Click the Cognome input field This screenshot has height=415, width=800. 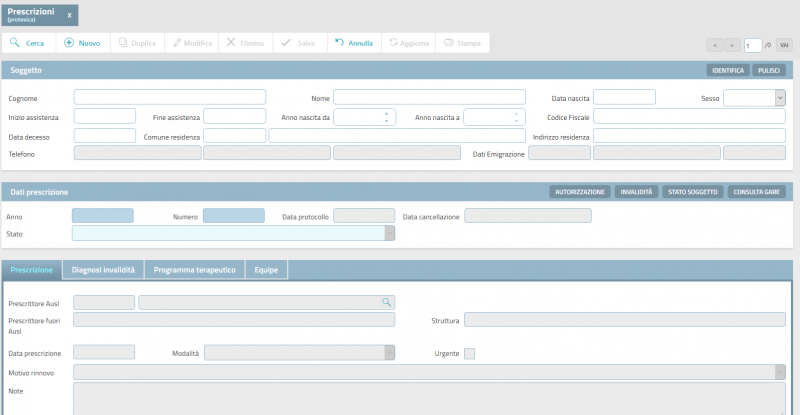[170, 97]
